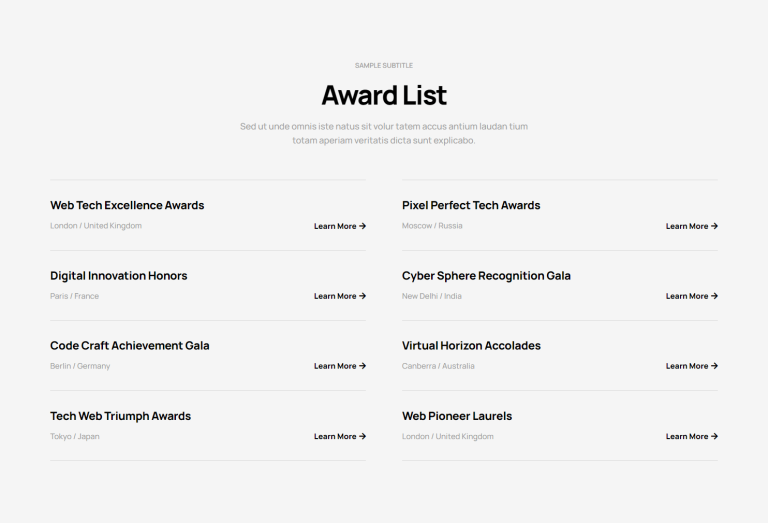Select the Cyber Sphere Recognition Gala title
Screen dimensions: 768x523
coord(486,275)
